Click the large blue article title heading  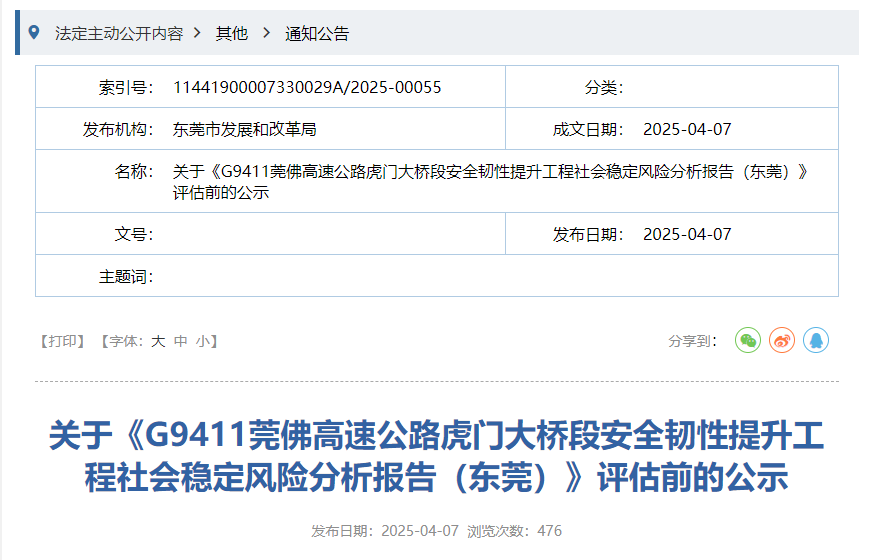436,456
